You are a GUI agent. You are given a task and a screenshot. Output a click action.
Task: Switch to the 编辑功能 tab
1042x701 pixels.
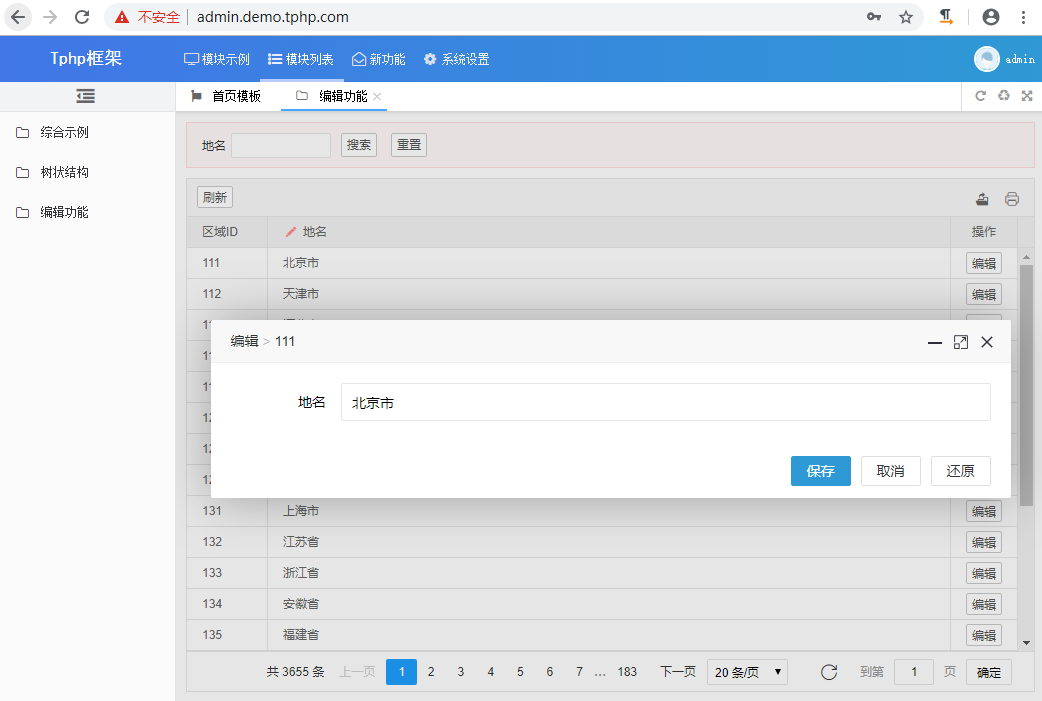coord(332,96)
